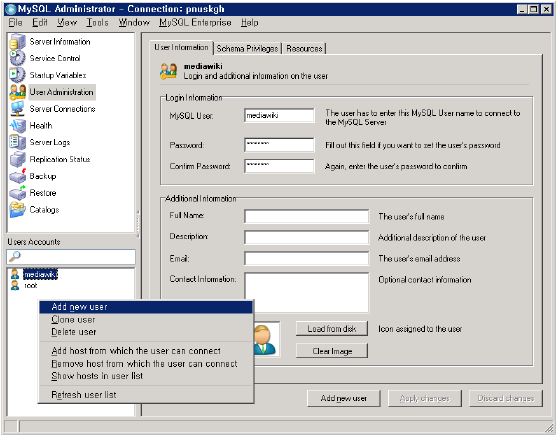Click the Apply changes button

[425, 398]
